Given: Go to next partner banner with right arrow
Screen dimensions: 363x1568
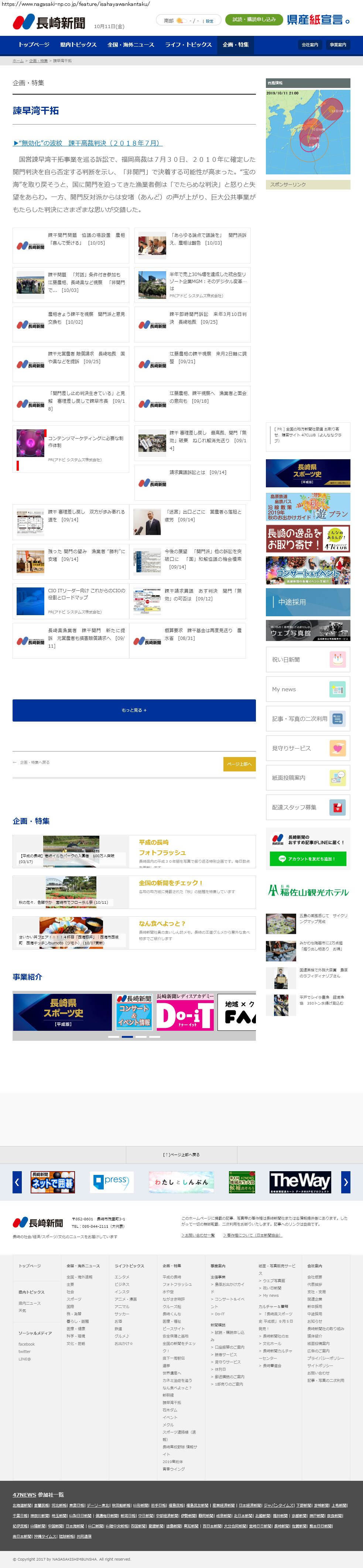Looking at the screenshot, I should 345,1182.
